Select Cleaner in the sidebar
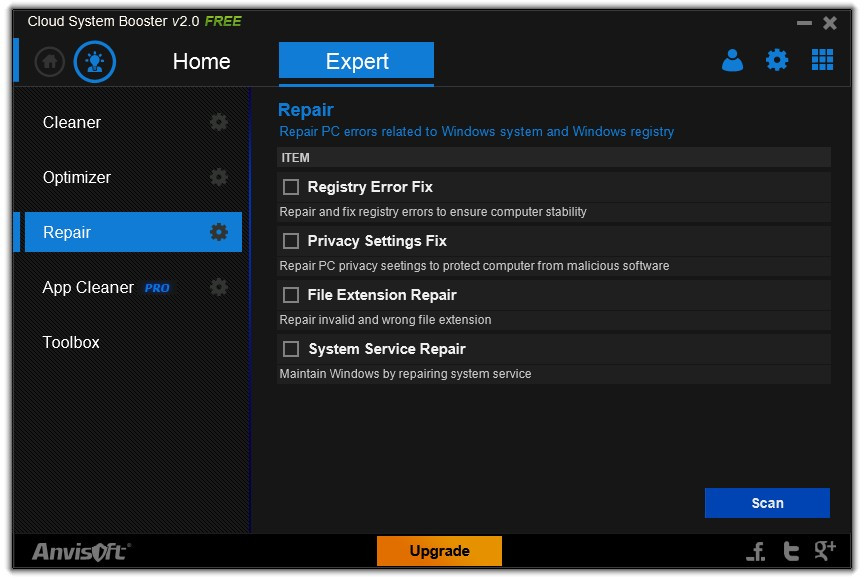864x578 pixels. tap(72, 122)
